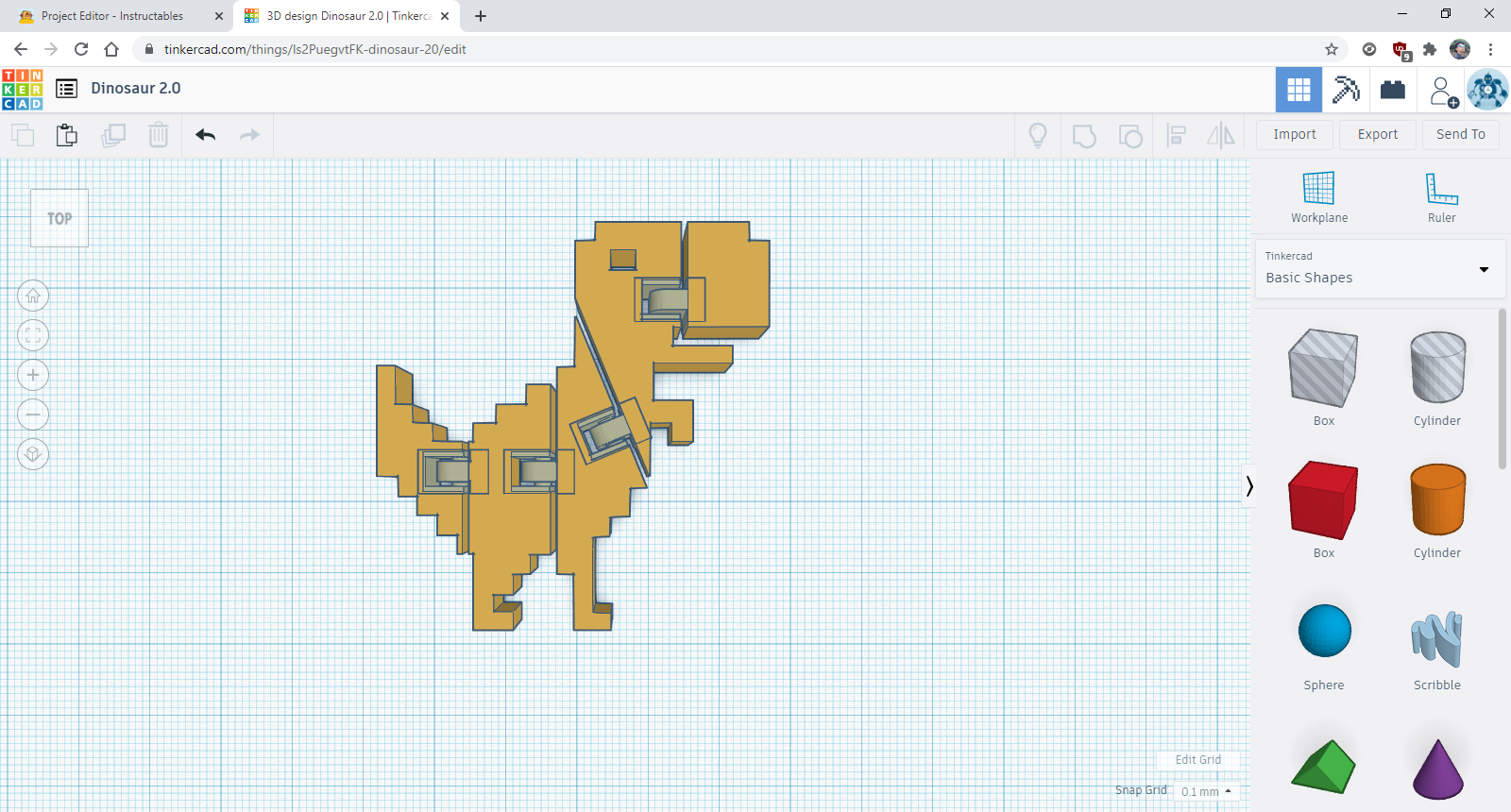Viewport: 1511px width, 812px height.
Task: Open the Basic Shapes dropdown
Action: coord(1379,269)
